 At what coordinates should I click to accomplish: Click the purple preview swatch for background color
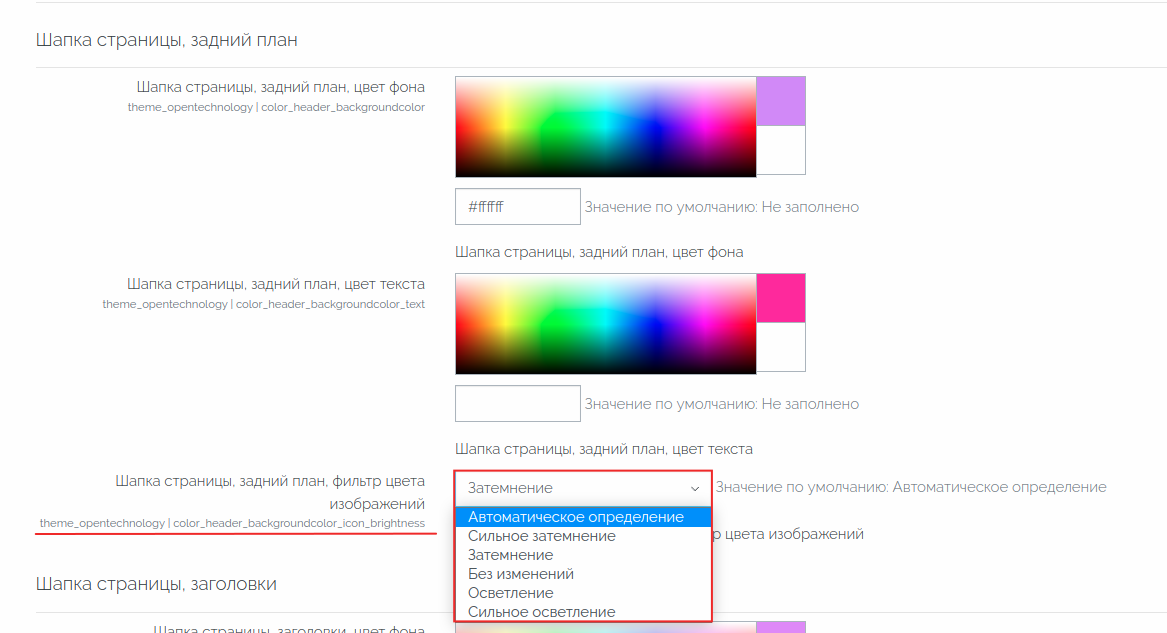781,101
